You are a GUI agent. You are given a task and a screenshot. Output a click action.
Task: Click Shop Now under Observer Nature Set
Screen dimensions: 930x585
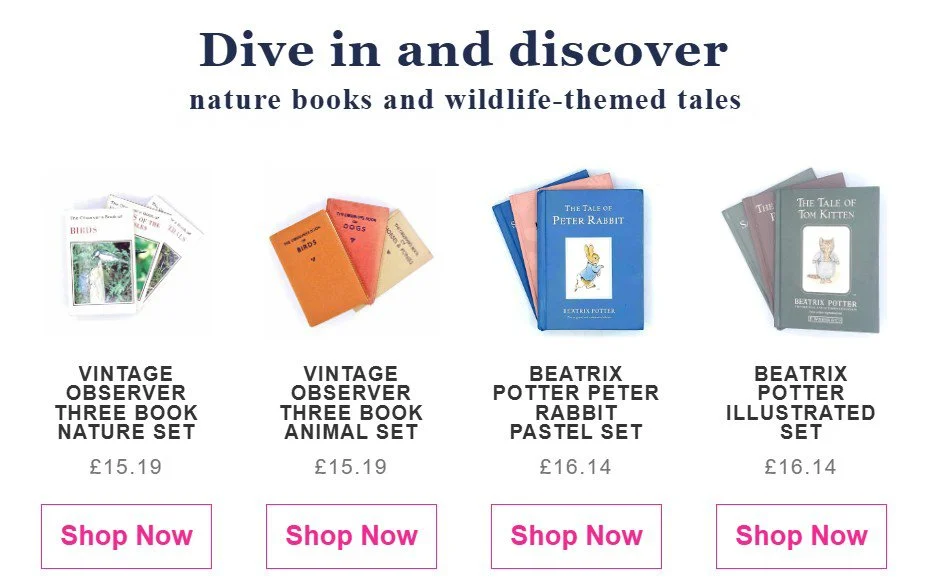(126, 536)
